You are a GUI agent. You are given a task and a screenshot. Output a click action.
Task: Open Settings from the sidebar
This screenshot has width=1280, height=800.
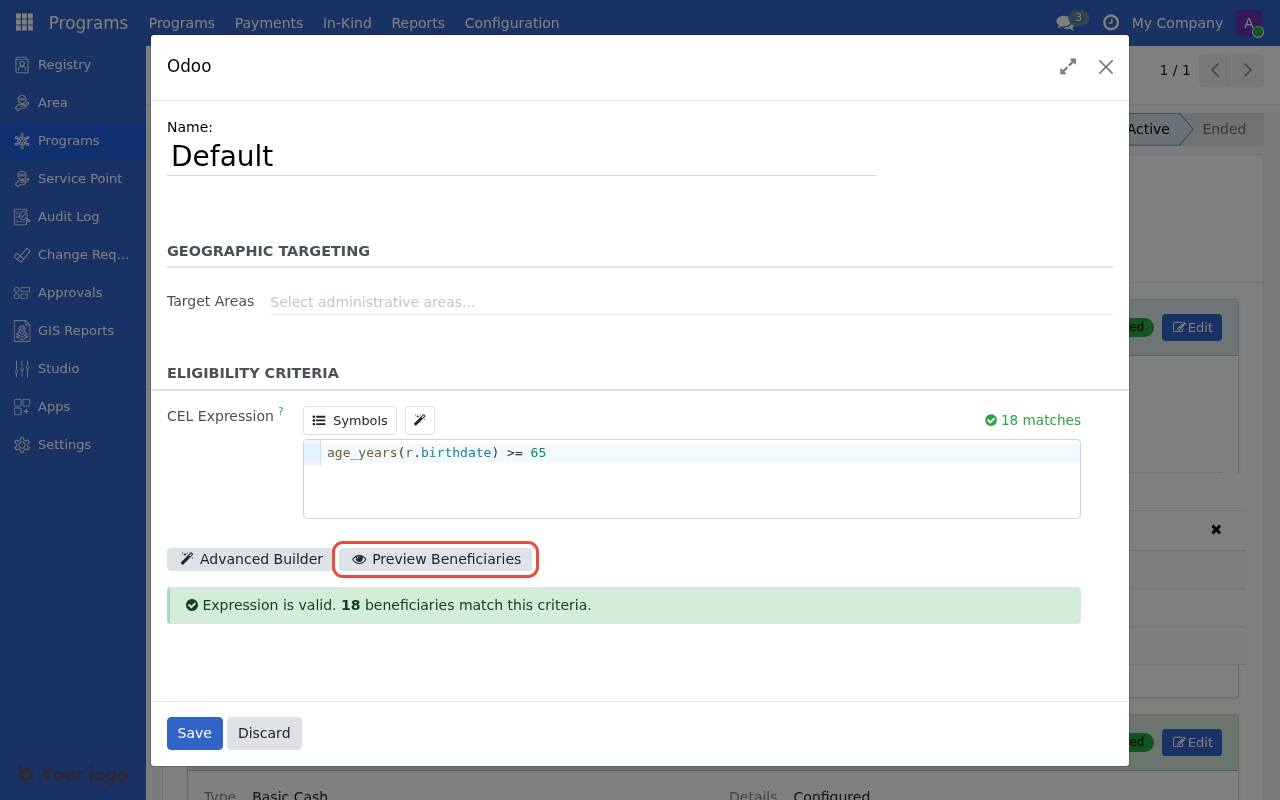tap(64, 444)
